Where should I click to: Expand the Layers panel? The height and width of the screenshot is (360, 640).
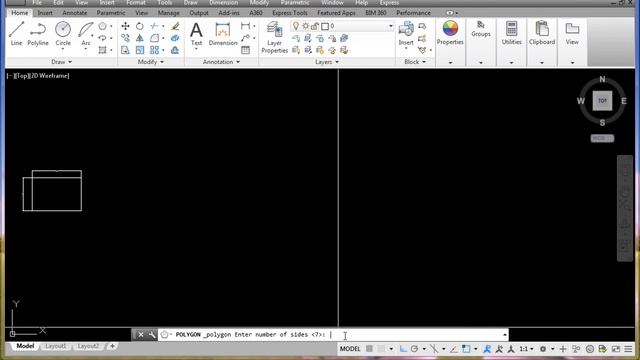click(x=327, y=62)
